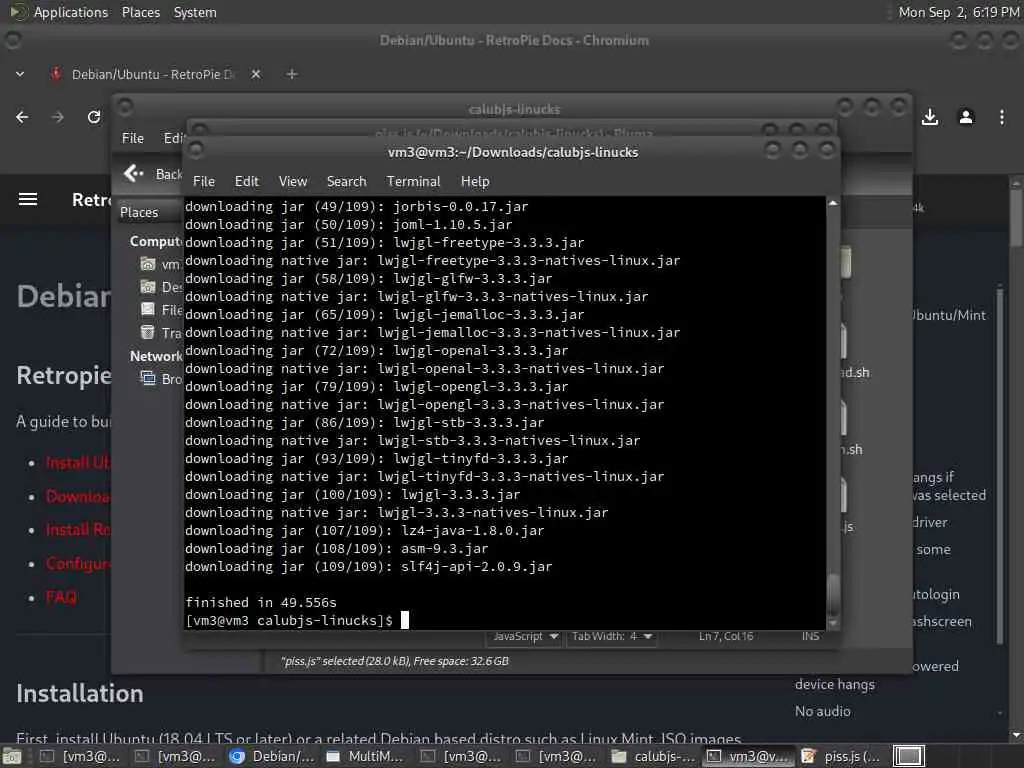Select the Debian/Ubuntu RetroPie Chromium tab
This screenshot has width=1024, height=768.
coord(150,74)
